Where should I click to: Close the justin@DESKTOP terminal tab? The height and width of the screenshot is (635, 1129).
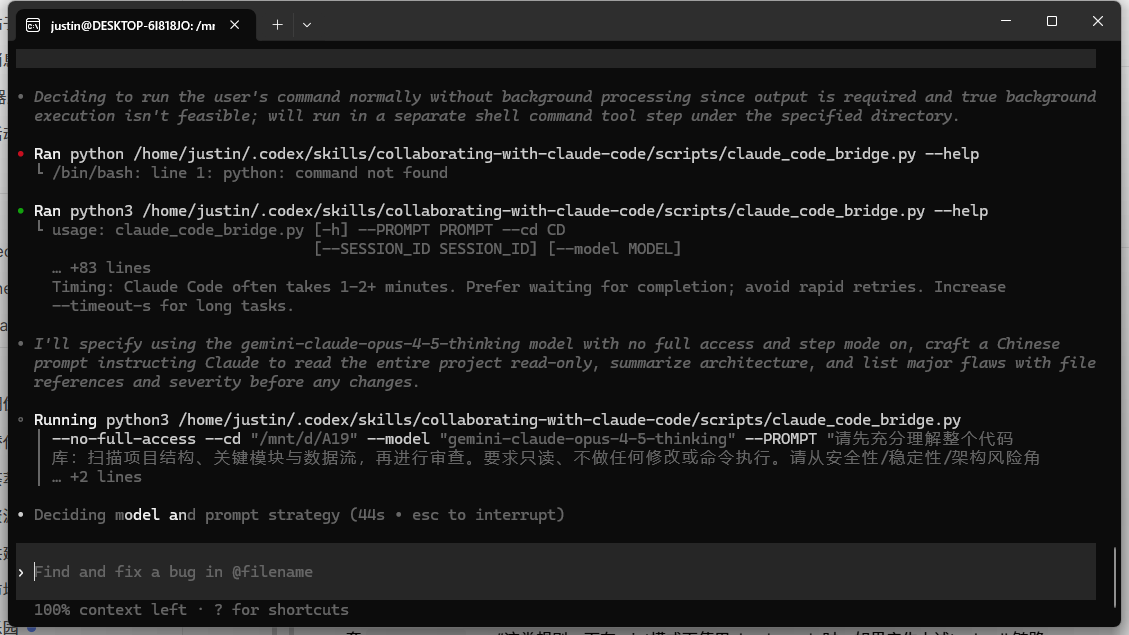235,25
